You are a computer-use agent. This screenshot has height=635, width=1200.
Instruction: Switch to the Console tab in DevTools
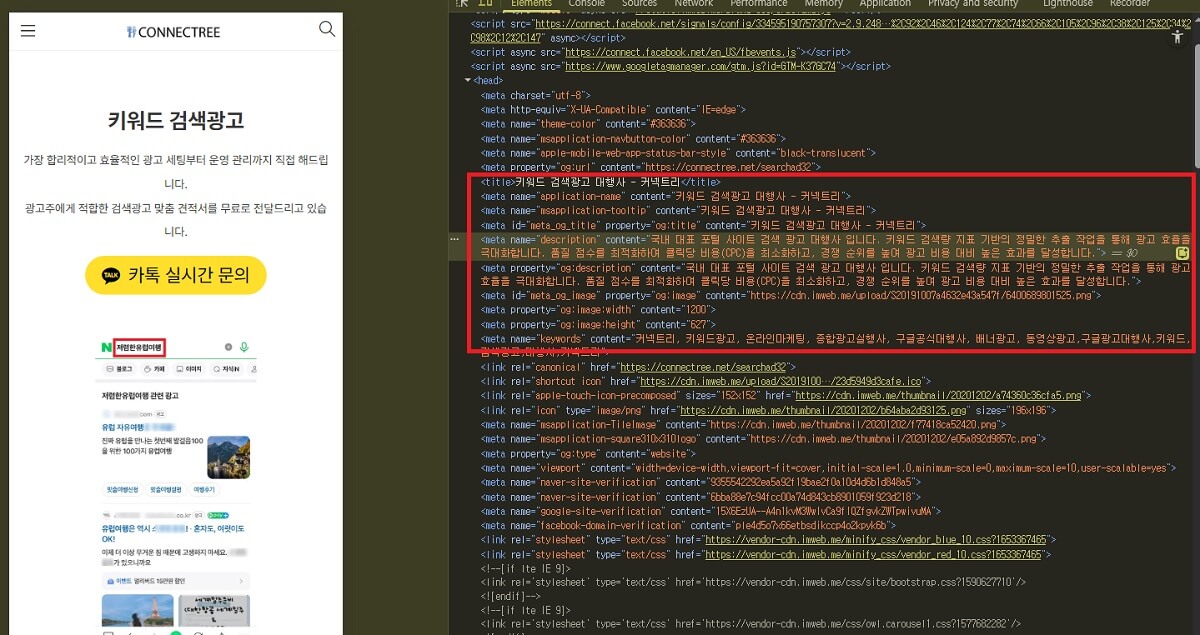(586, 3)
